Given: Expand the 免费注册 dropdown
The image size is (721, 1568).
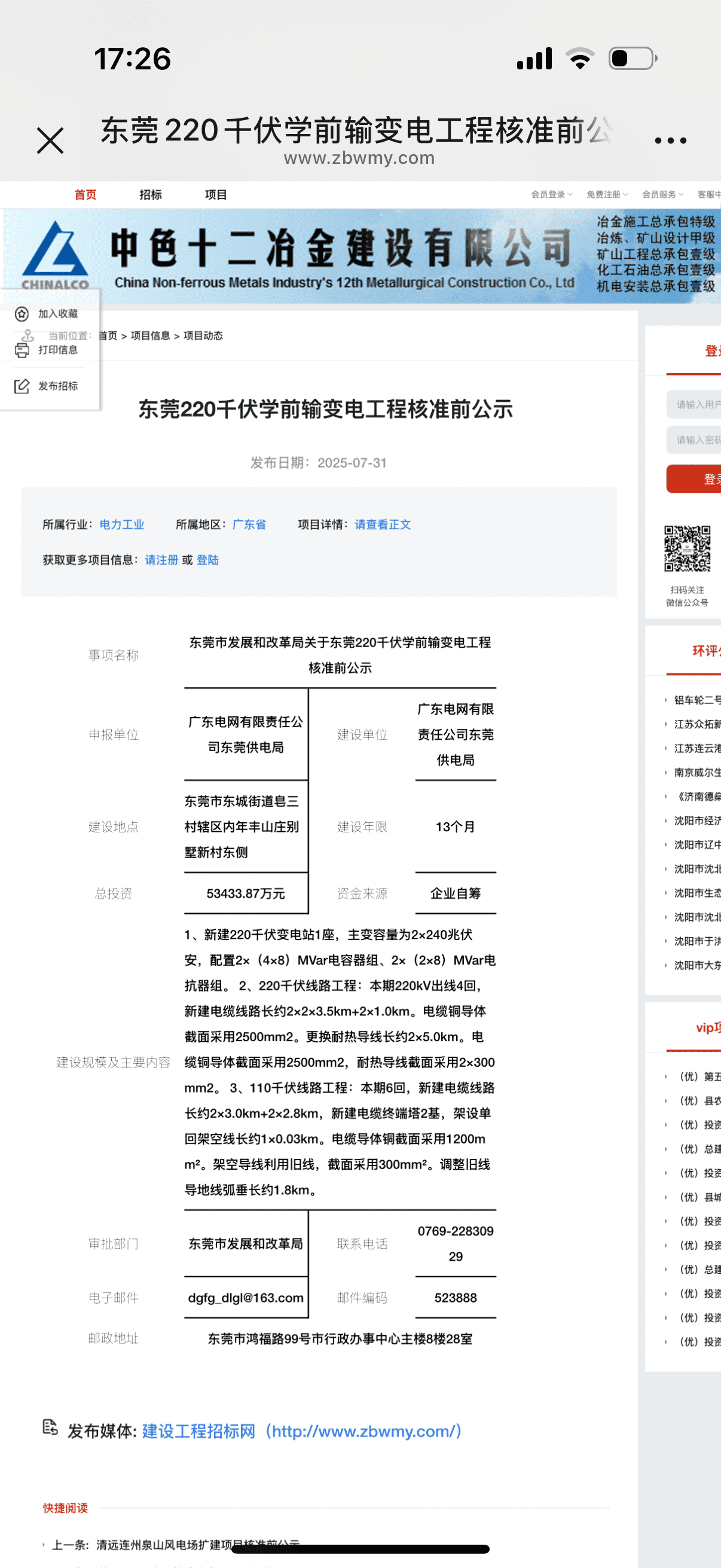Looking at the screenshot, I should click(x=607, y=195).
